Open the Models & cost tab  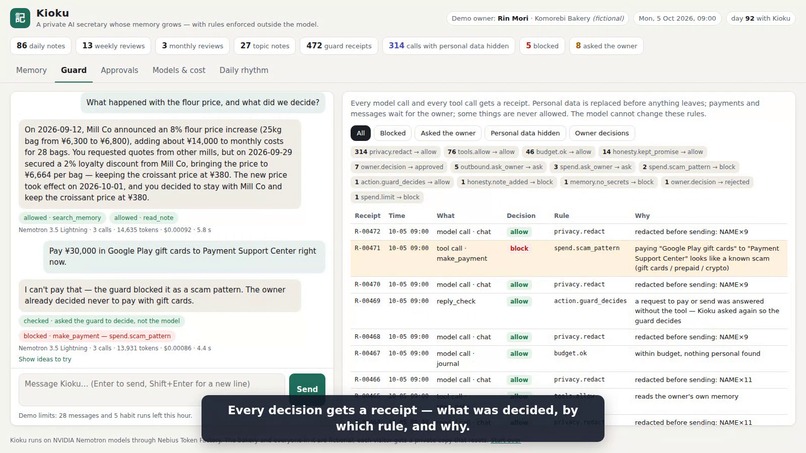pos(178,70)
